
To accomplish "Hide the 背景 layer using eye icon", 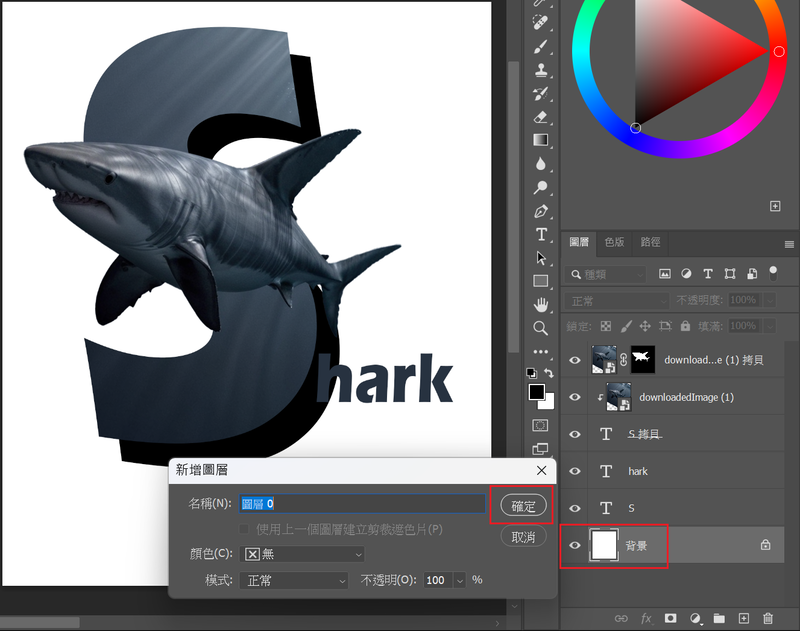I will (x=575, y=545).
